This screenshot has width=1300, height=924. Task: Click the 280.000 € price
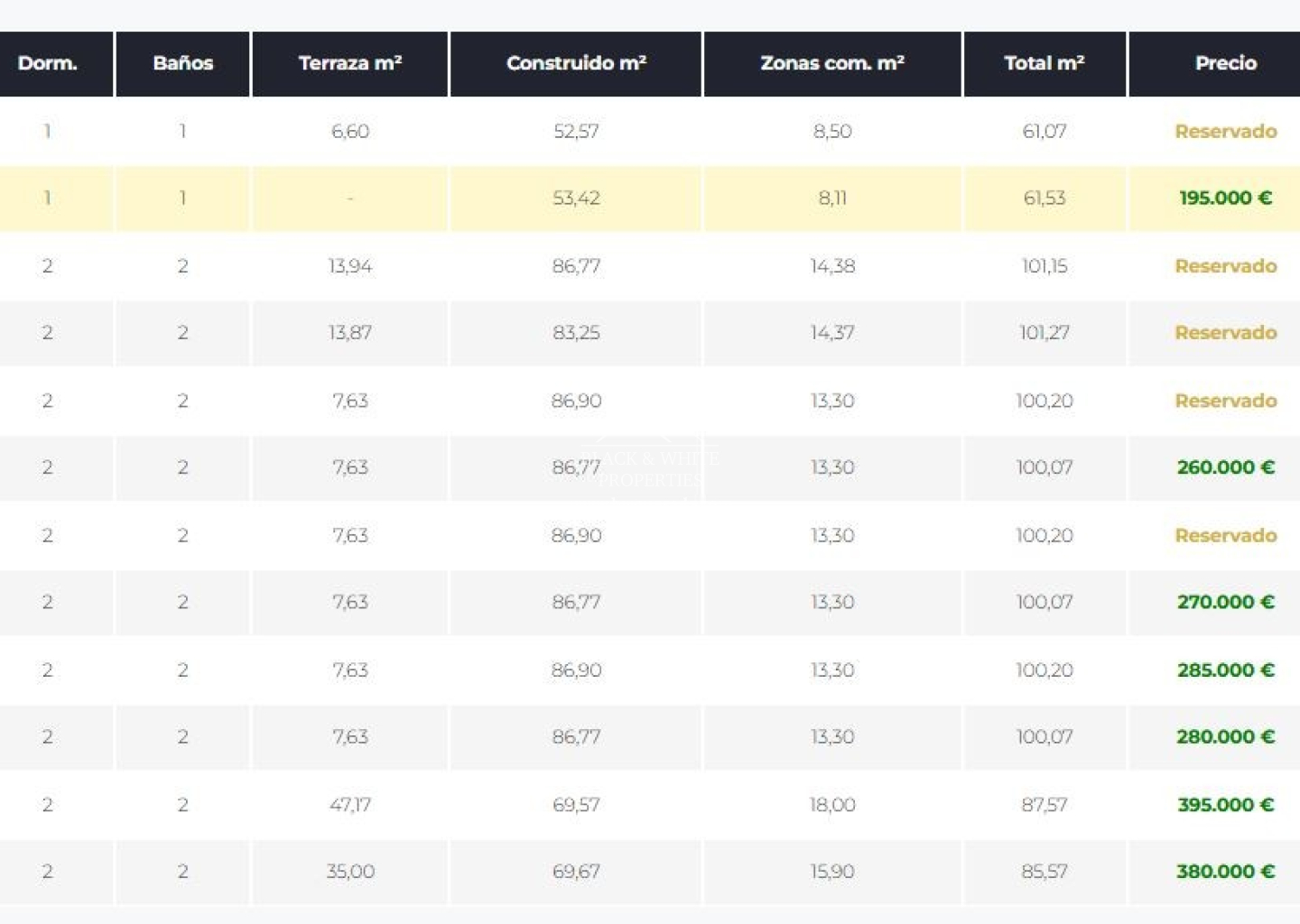(x=1225, y=736)
